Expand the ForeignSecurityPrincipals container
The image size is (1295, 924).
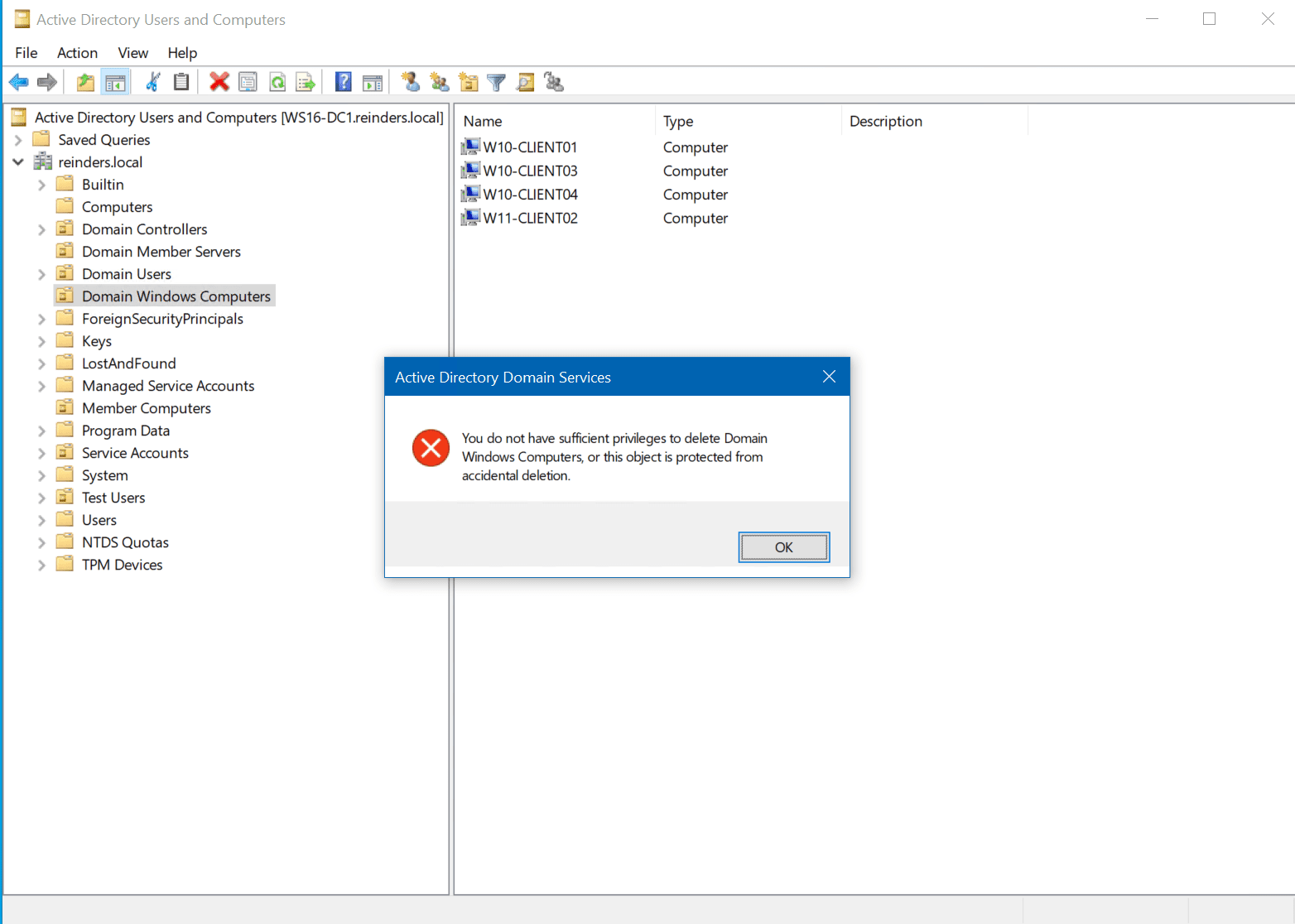[41, 319]
